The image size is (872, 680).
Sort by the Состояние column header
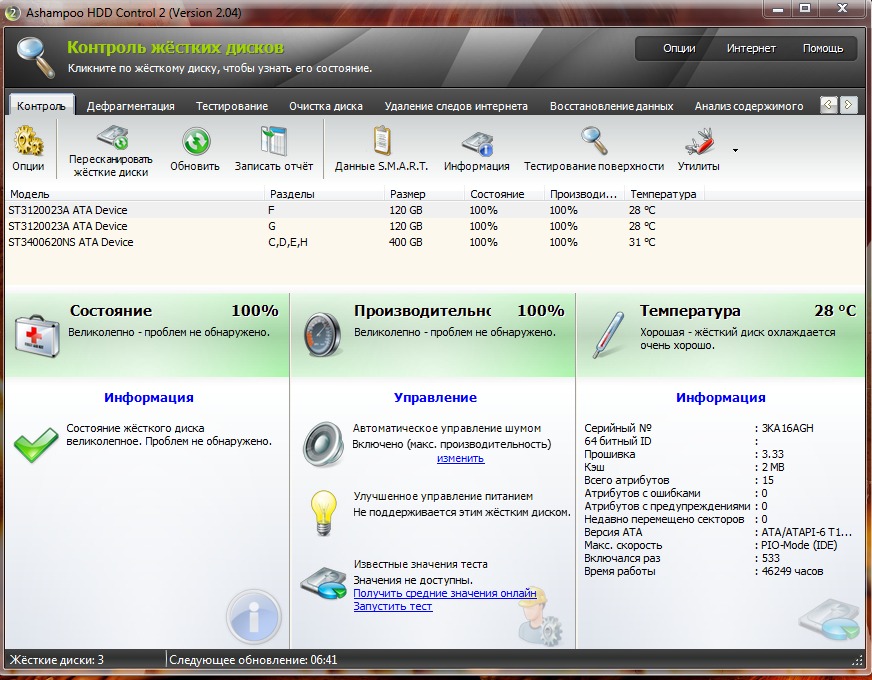[x=504, y=194]
